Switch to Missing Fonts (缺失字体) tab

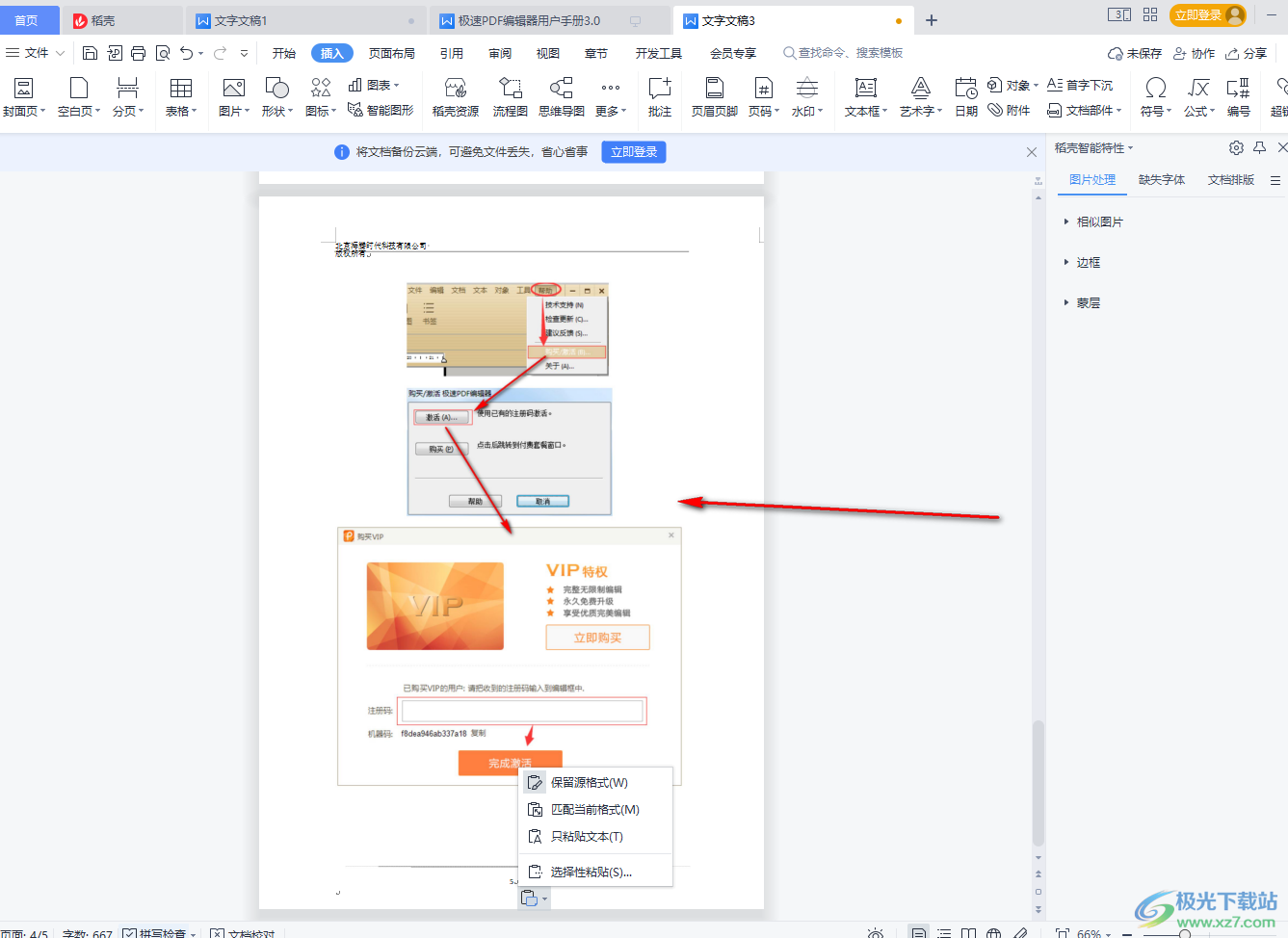click(x=1162, y=180)
